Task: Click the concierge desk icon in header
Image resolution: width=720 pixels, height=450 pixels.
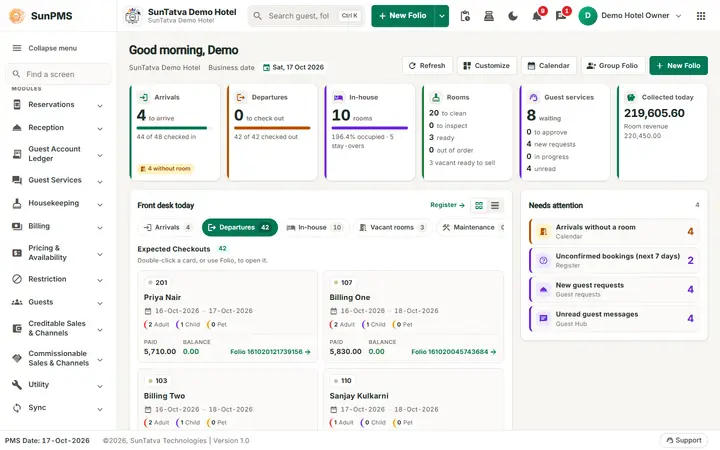Action: [x=489, y=16]
